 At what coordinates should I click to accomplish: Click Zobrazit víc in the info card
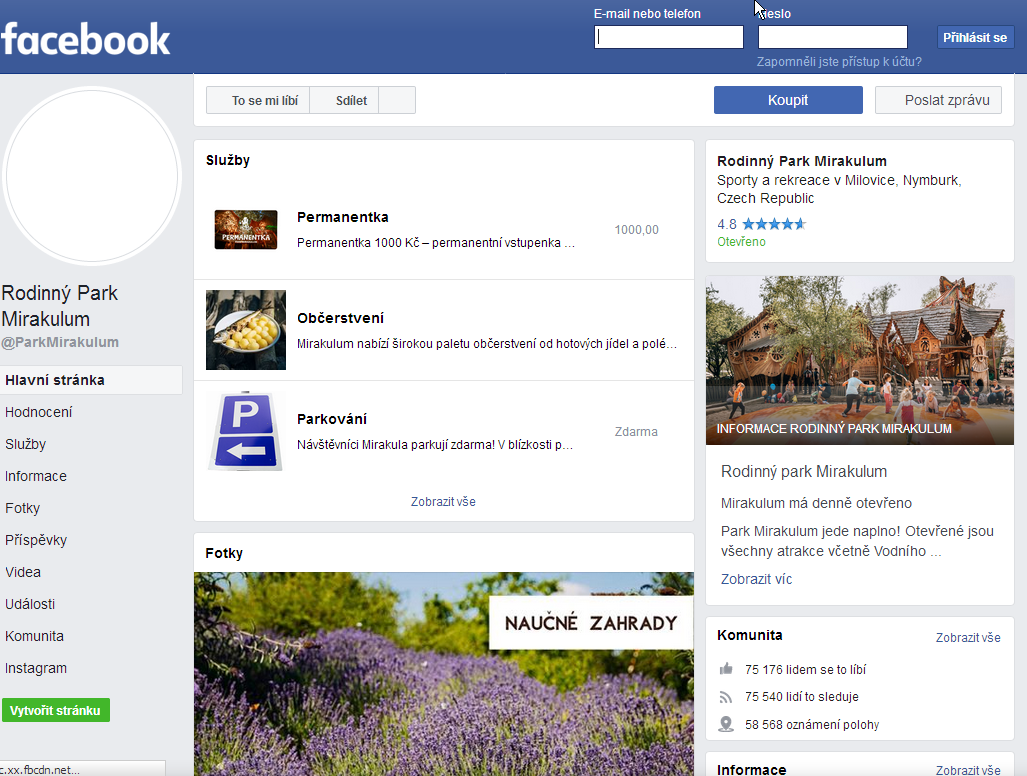756,579
